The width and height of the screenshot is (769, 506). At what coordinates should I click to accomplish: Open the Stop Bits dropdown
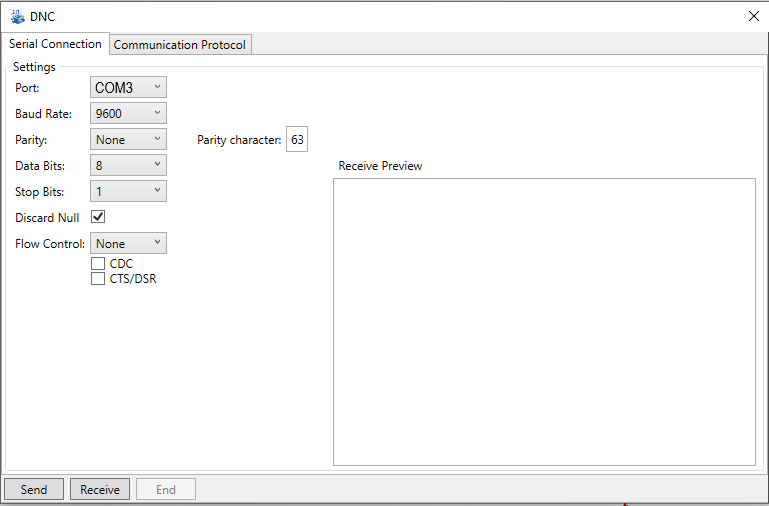[128, 191]
